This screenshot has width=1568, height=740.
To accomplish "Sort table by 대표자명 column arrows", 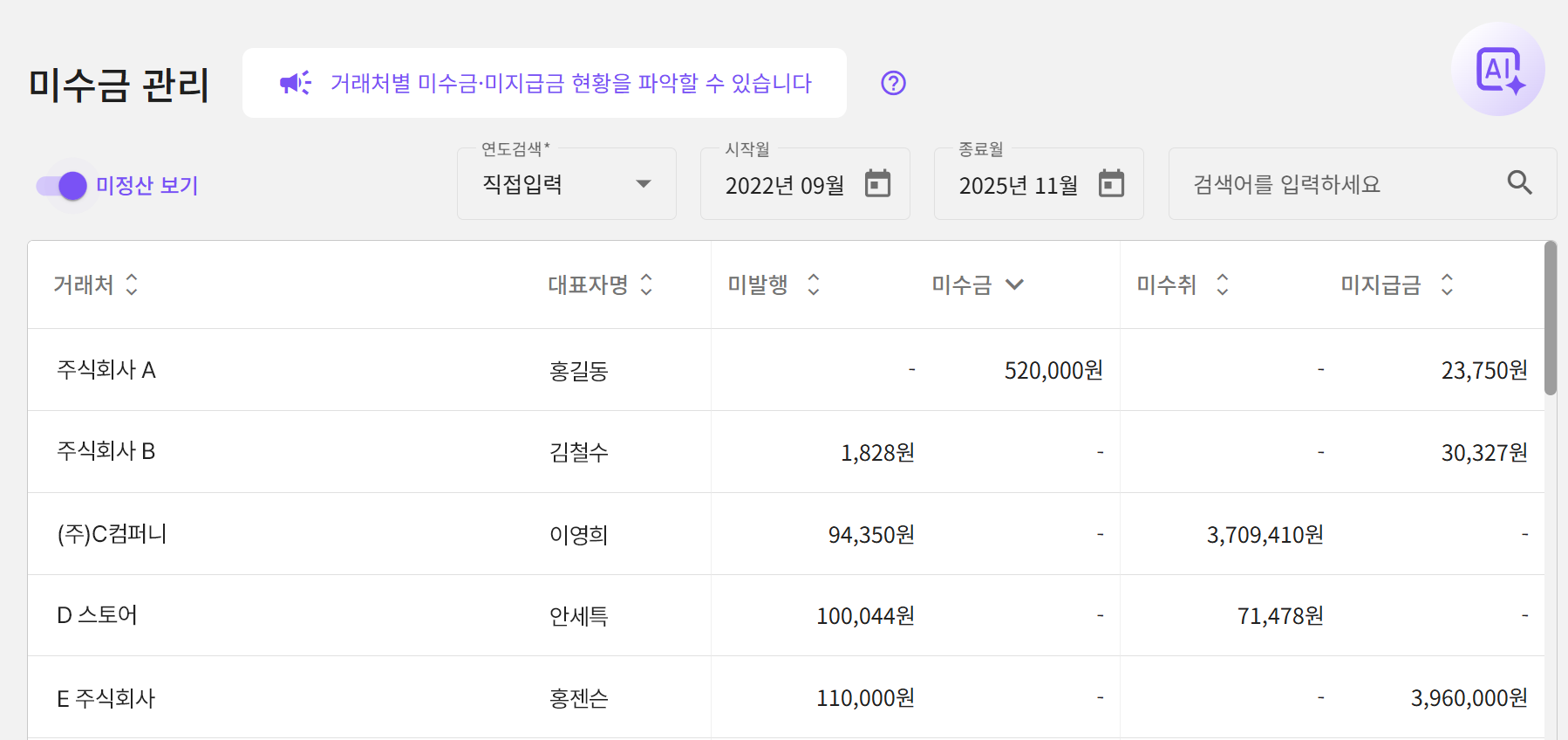I will coord(646,284).
